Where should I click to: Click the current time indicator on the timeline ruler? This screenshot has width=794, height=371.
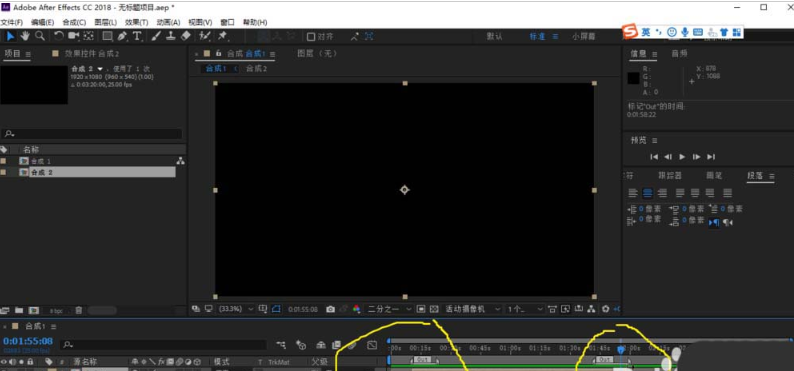(621, 349)
